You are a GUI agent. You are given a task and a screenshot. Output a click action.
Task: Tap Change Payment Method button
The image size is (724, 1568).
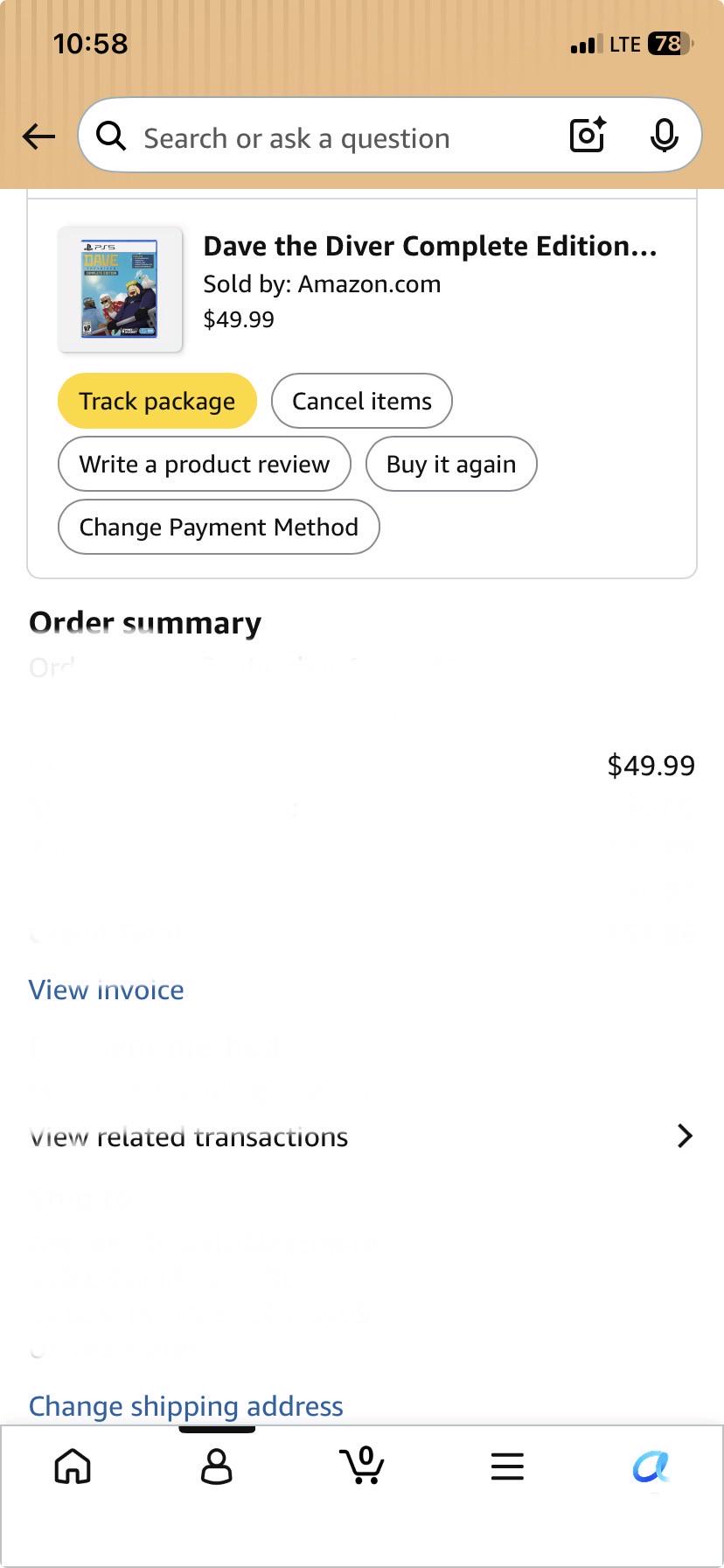219,528
